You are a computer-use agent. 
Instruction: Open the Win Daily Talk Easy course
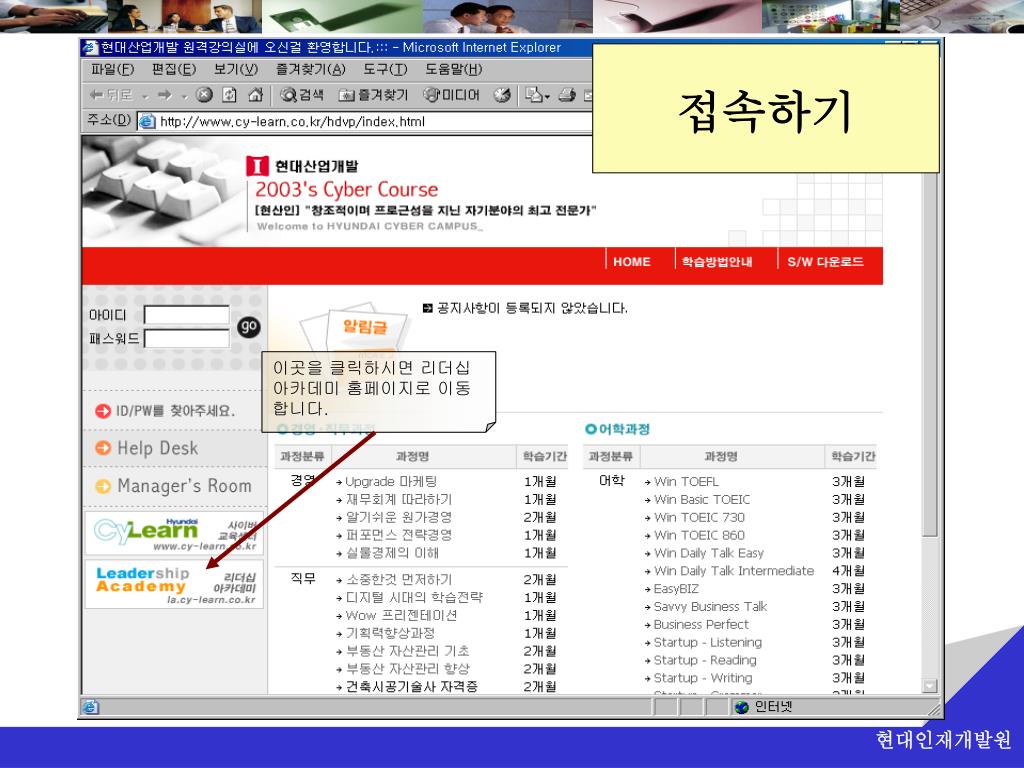click(709, 553)
